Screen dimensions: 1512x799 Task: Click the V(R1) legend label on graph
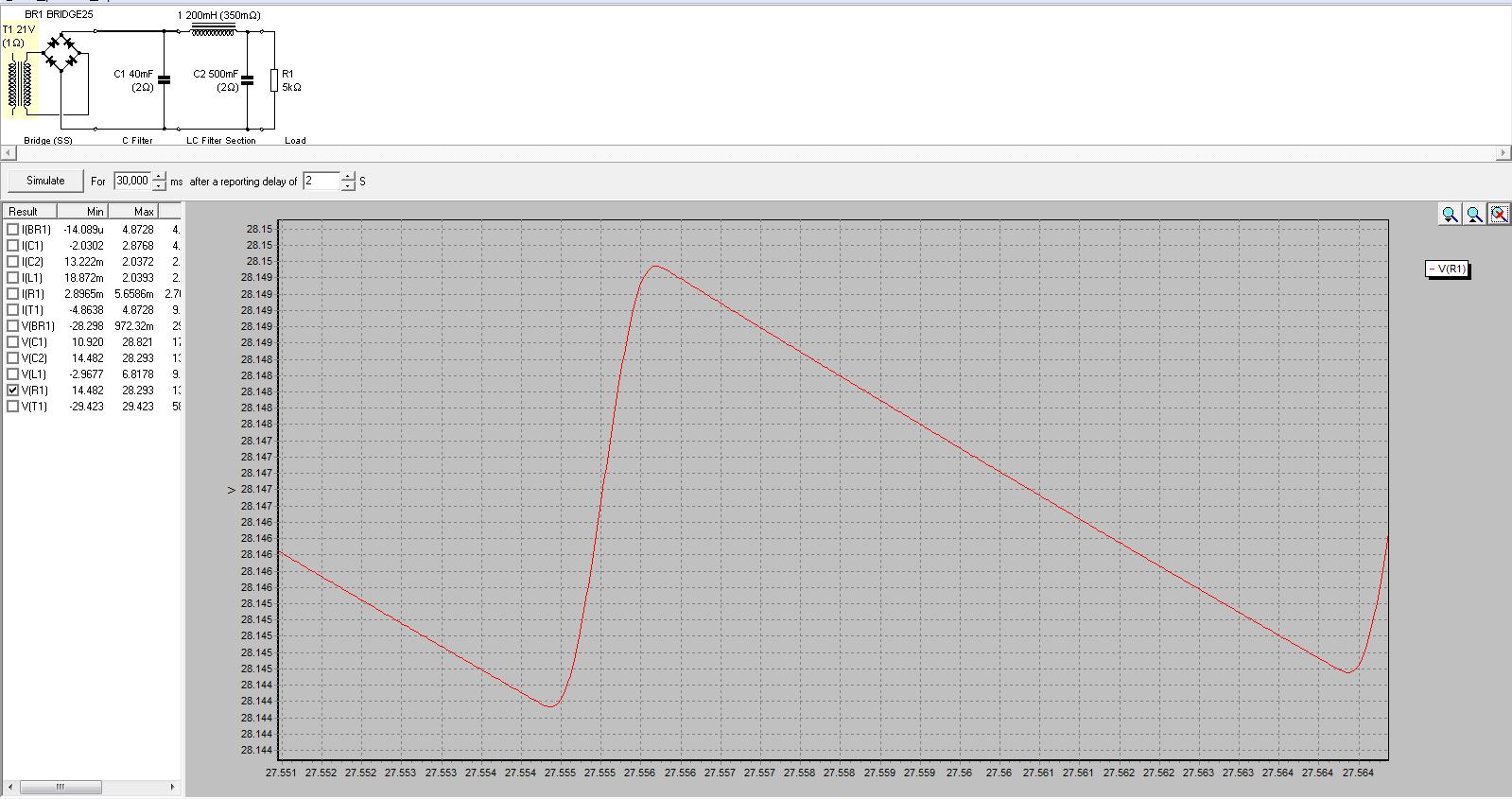tap(1447, 269)
